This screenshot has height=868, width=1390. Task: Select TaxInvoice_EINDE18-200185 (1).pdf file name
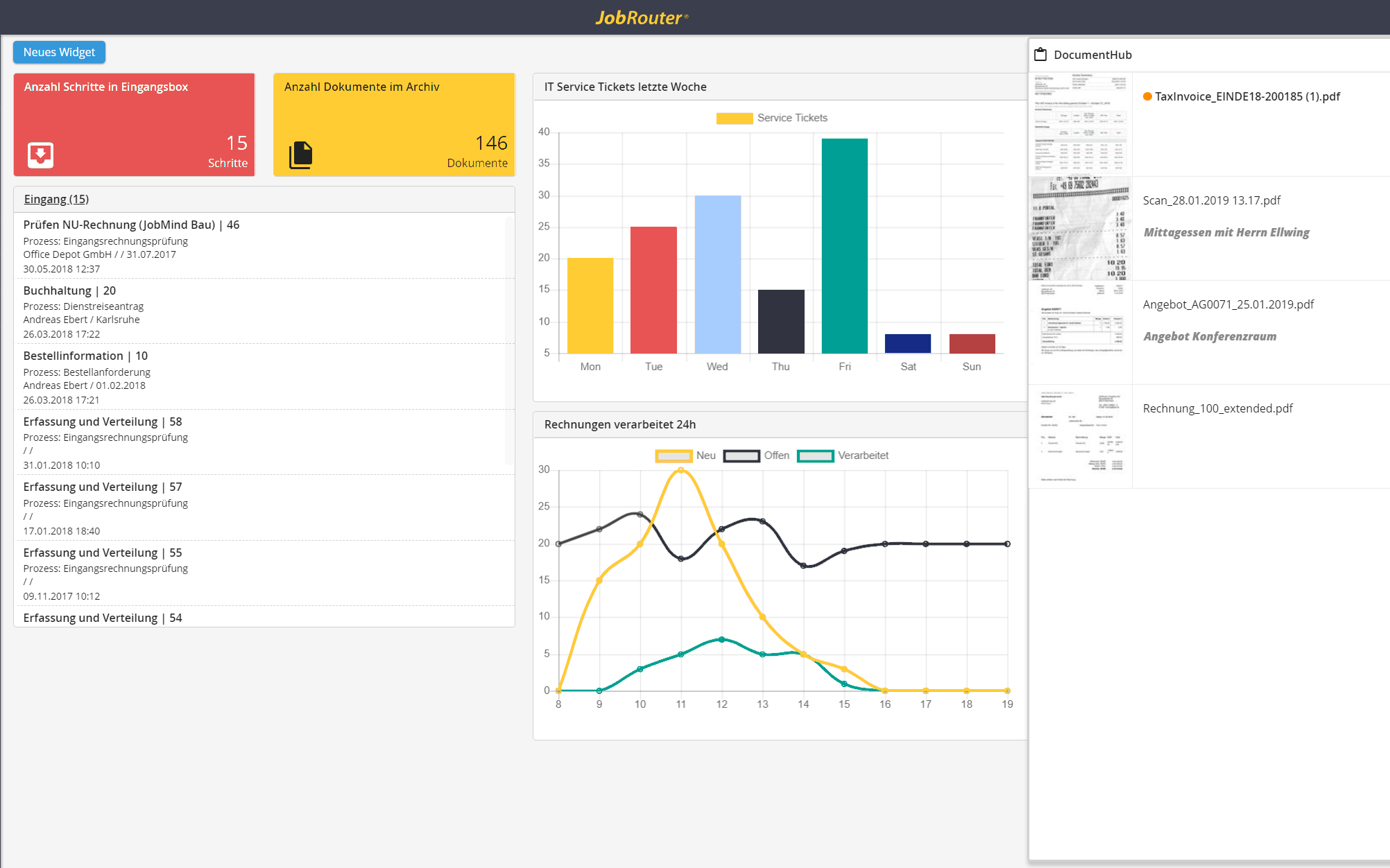[1247, 96]
